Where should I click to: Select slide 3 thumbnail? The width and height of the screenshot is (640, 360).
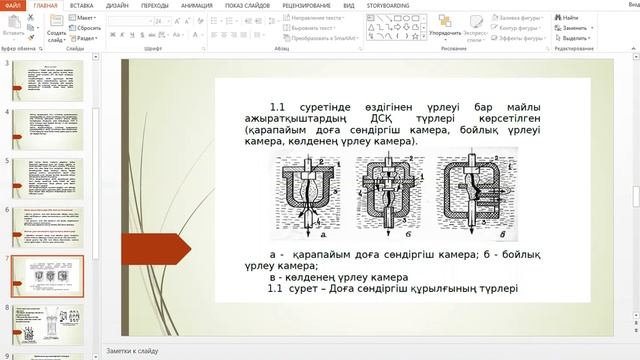click(x=47, y=81)
